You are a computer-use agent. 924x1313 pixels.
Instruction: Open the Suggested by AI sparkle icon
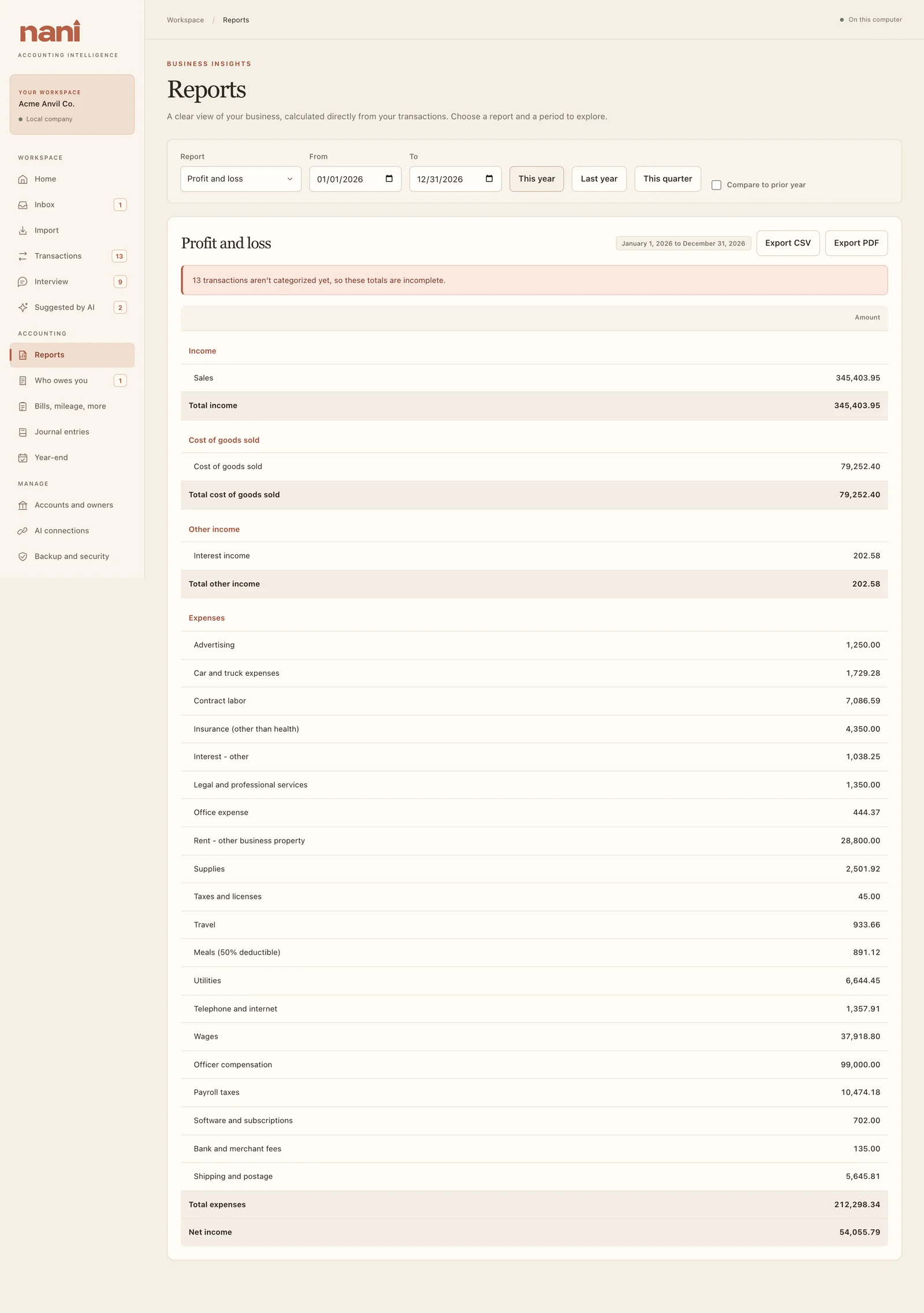(x=23, y=307)
